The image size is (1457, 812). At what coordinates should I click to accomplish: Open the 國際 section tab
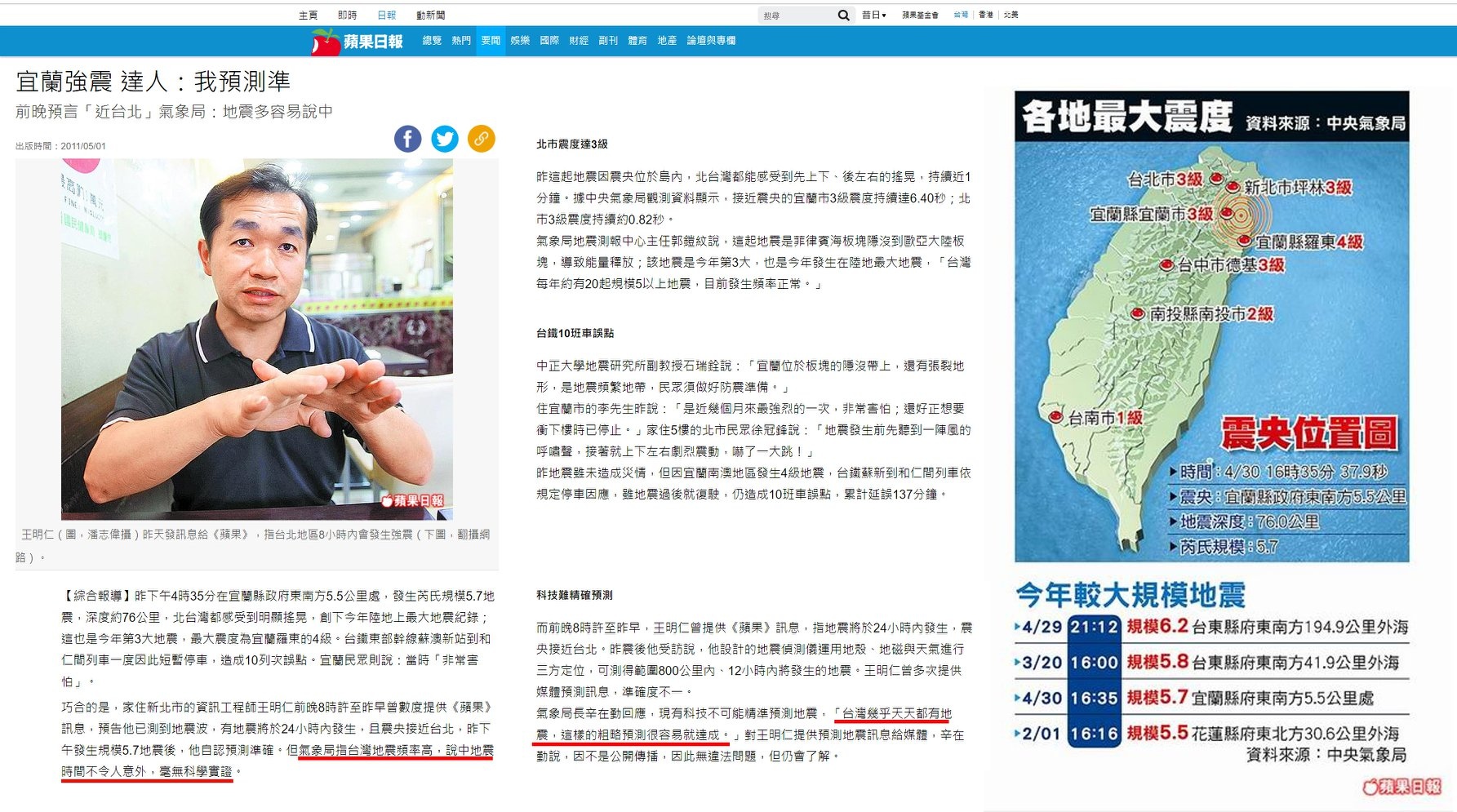click(x=549, y=40)
